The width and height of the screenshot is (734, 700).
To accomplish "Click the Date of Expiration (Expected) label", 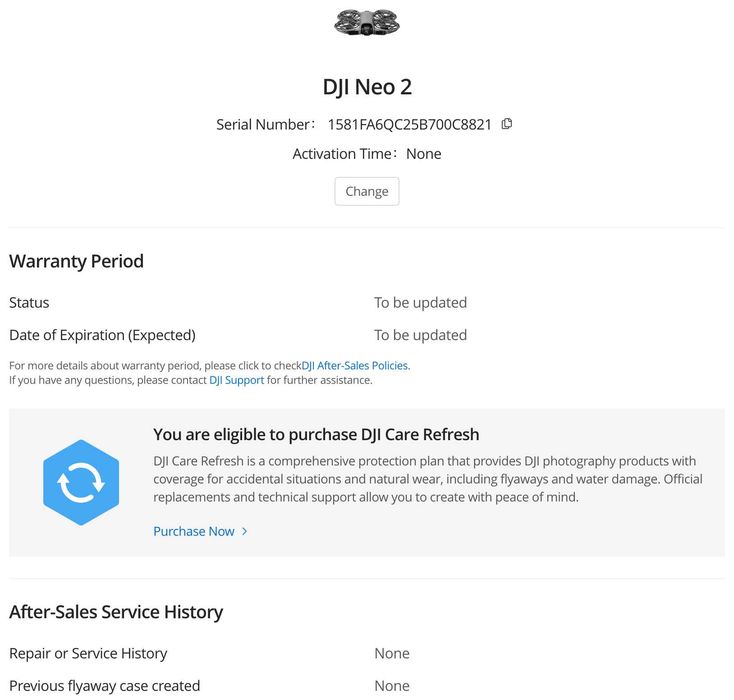I will 102,335.
